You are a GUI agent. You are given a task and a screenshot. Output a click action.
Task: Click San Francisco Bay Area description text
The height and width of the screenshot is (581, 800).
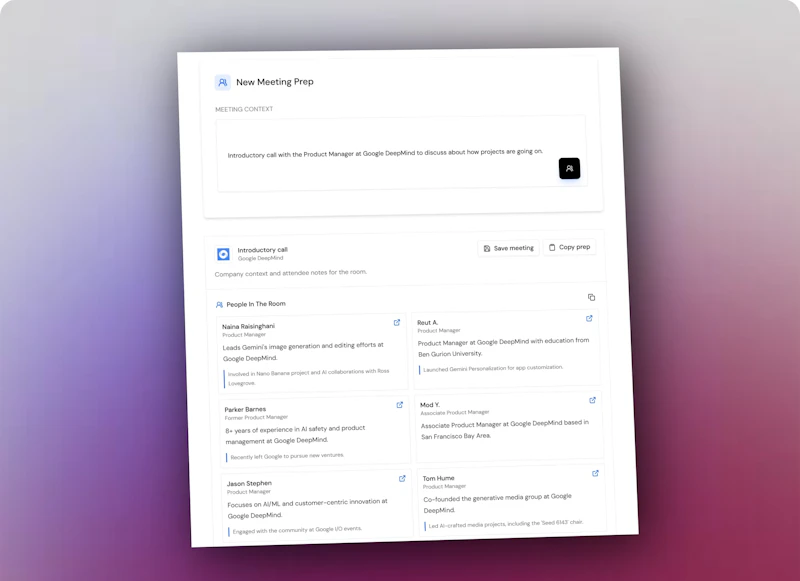pyautogui.click(x=505, y=429)
